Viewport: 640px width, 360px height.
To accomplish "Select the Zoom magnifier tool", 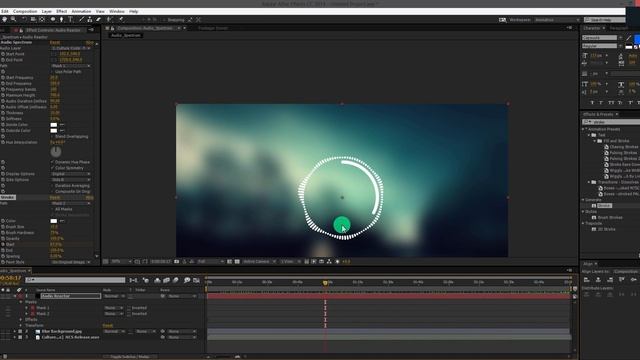I will pos(13,19).
